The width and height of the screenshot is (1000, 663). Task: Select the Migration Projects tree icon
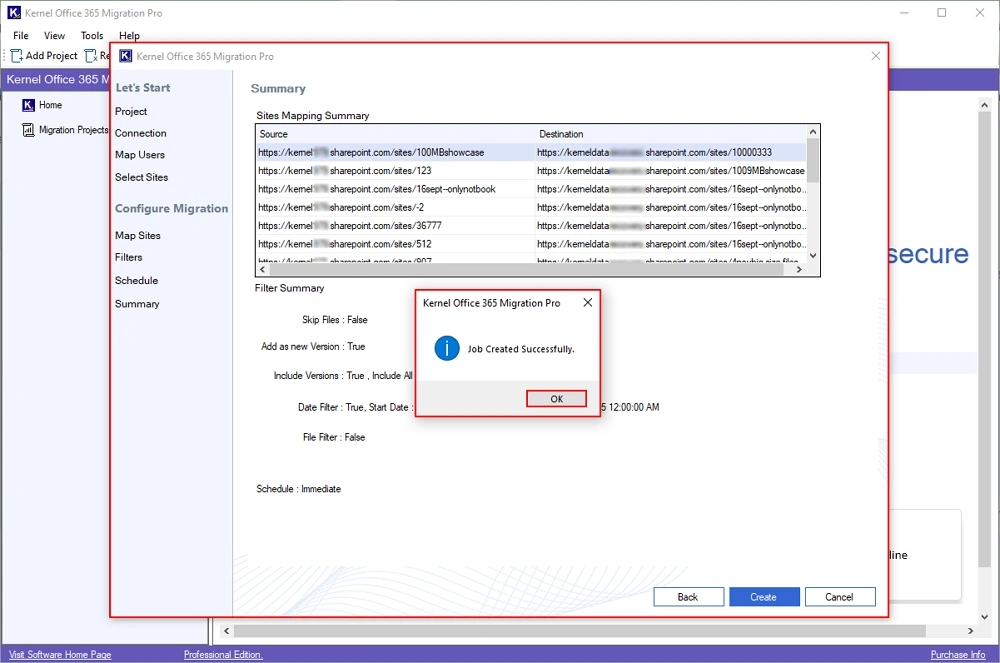tap(28, 130)
